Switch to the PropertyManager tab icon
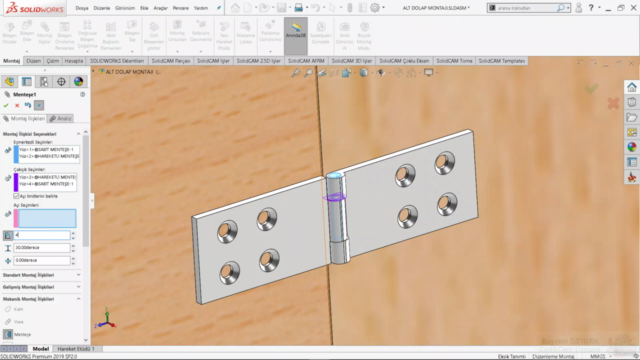The height and width of the screenshot is (360, 640). 27,82
